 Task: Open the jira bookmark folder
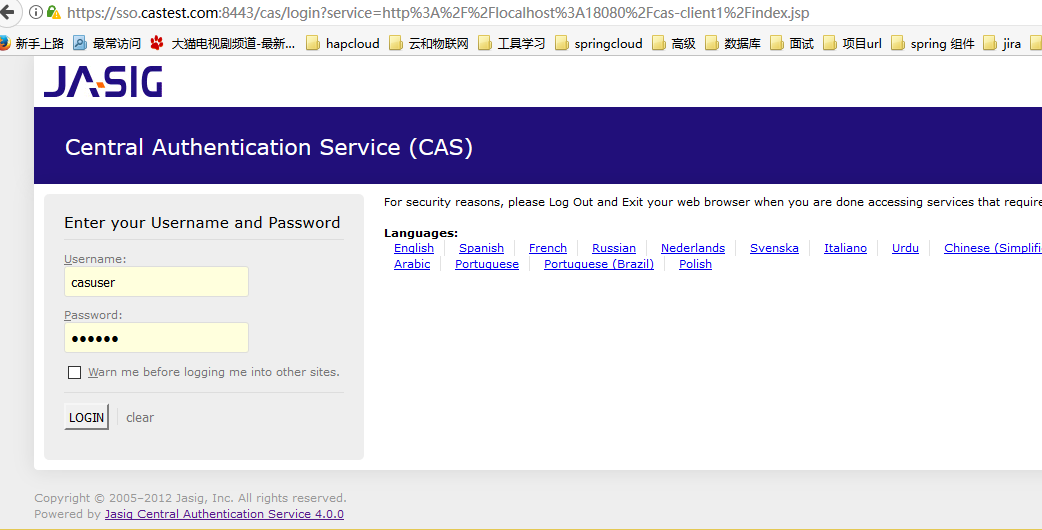point(1003,43)
